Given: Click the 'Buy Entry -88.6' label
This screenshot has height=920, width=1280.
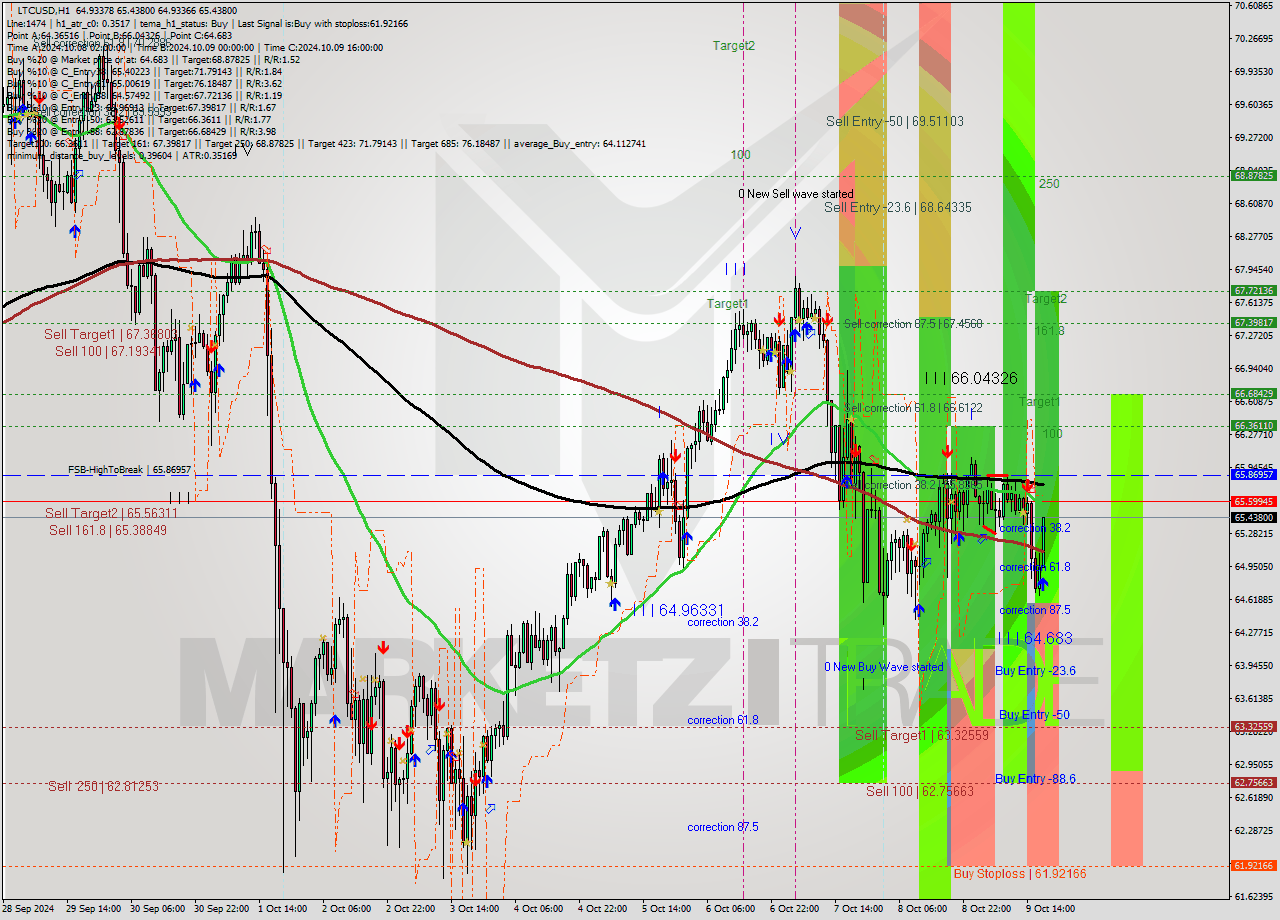Looking at the screenshot, I should [1036, 779].
